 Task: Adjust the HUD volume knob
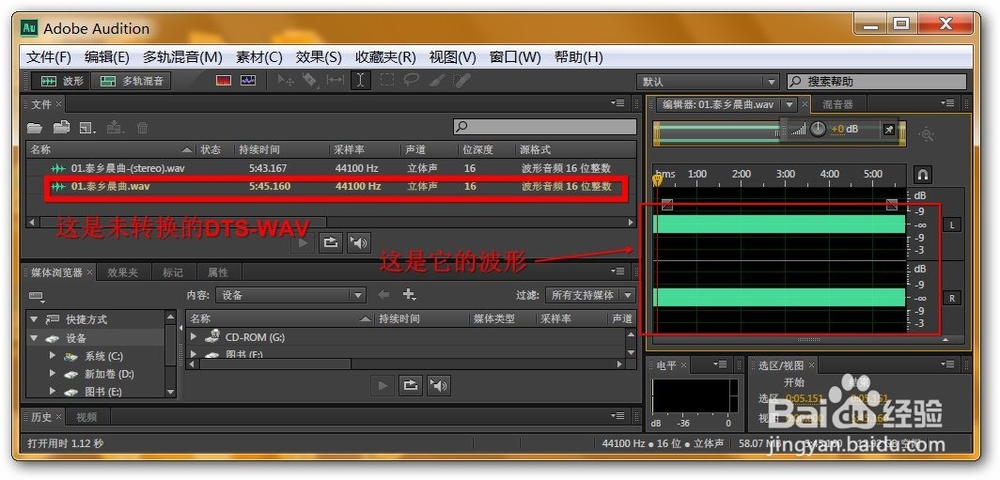click(x=818, y=129)
